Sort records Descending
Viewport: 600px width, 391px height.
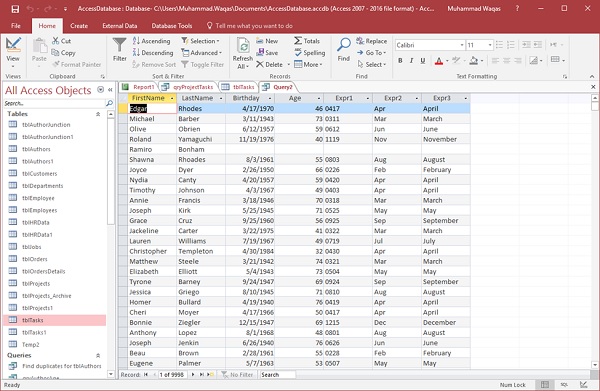pos(153,53)
